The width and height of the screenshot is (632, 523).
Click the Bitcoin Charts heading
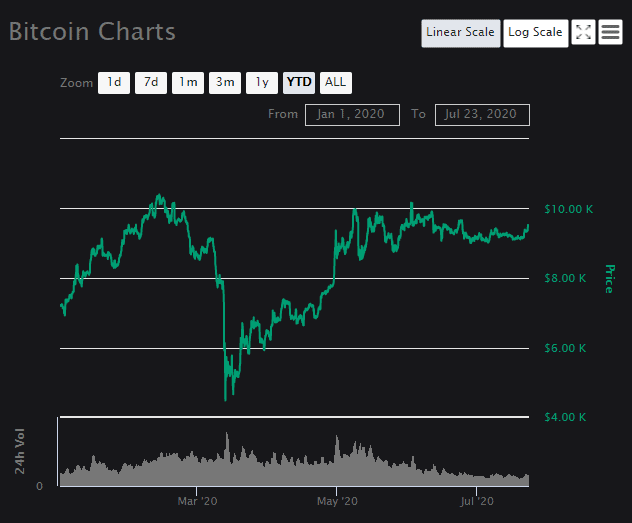[x=92, y=31]
